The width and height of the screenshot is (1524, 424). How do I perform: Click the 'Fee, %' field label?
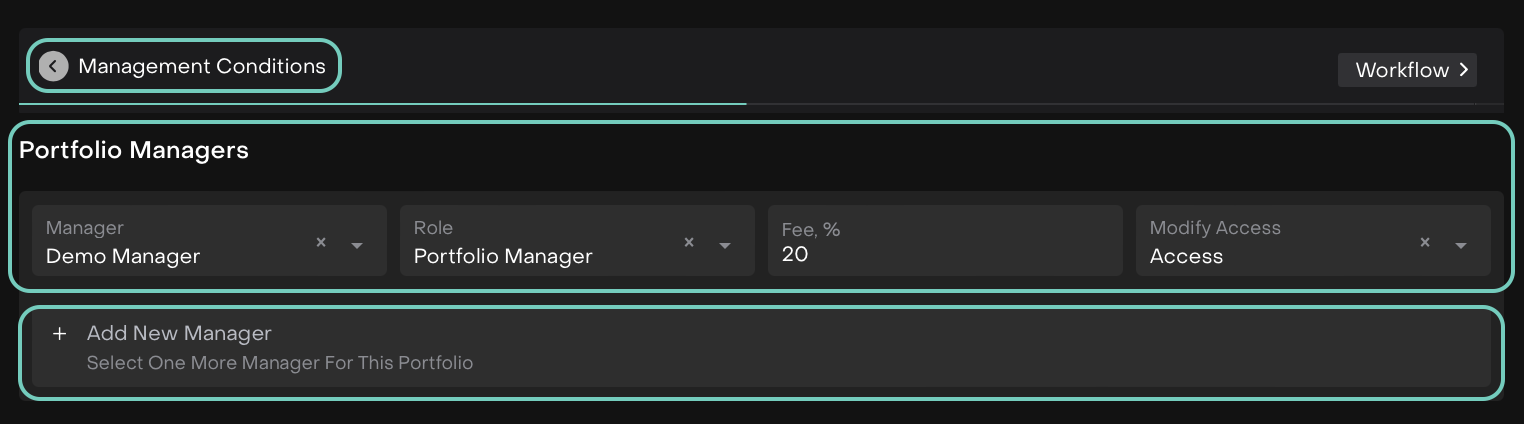click(x=811, y=230)
